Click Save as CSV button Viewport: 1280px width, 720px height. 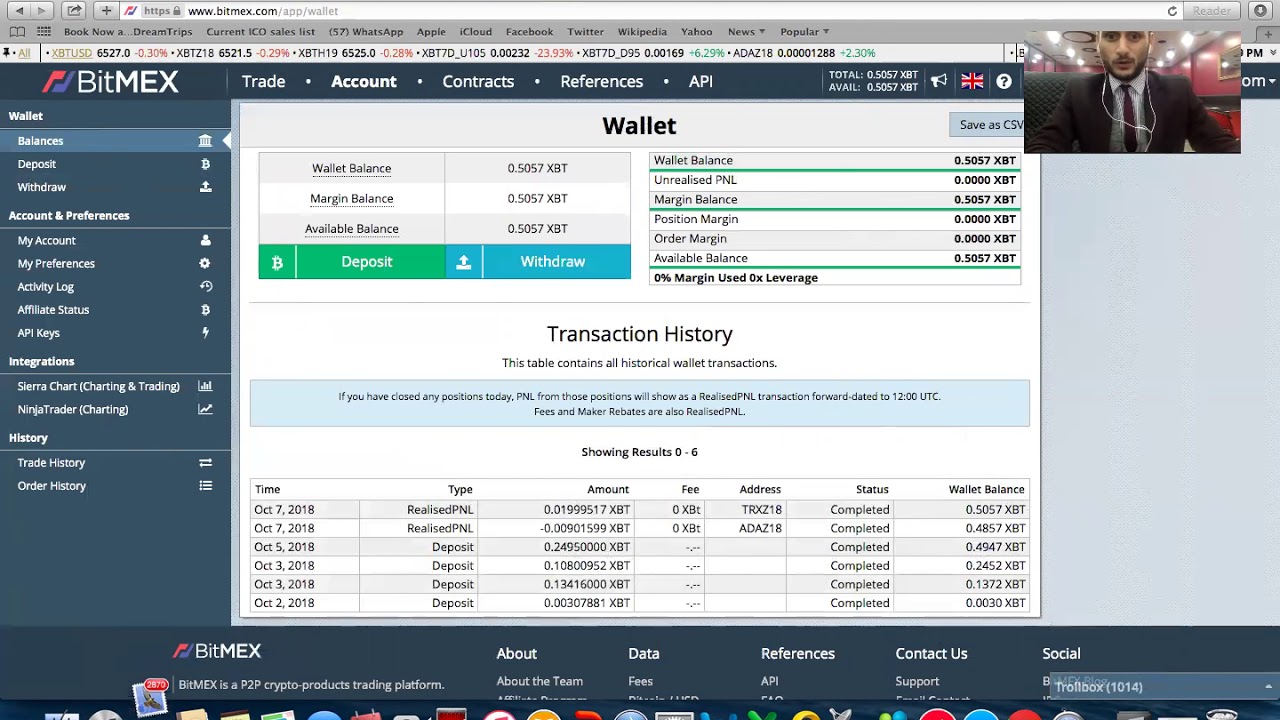[x=986, y=125]
